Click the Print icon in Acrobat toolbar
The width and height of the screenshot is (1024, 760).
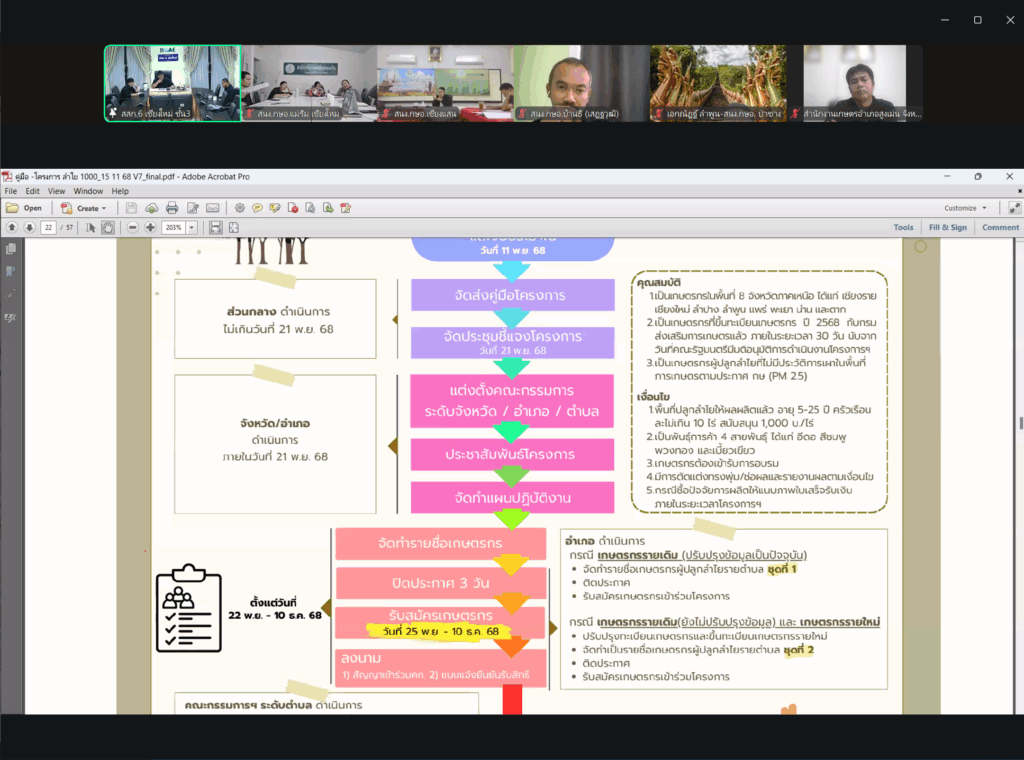click(x=171, y=208)
